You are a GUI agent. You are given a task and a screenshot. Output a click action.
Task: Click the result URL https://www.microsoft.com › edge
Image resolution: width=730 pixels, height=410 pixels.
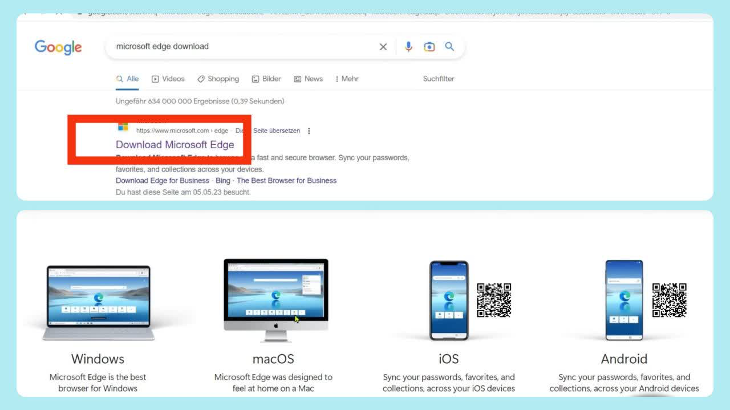click(x=182, y=131)
